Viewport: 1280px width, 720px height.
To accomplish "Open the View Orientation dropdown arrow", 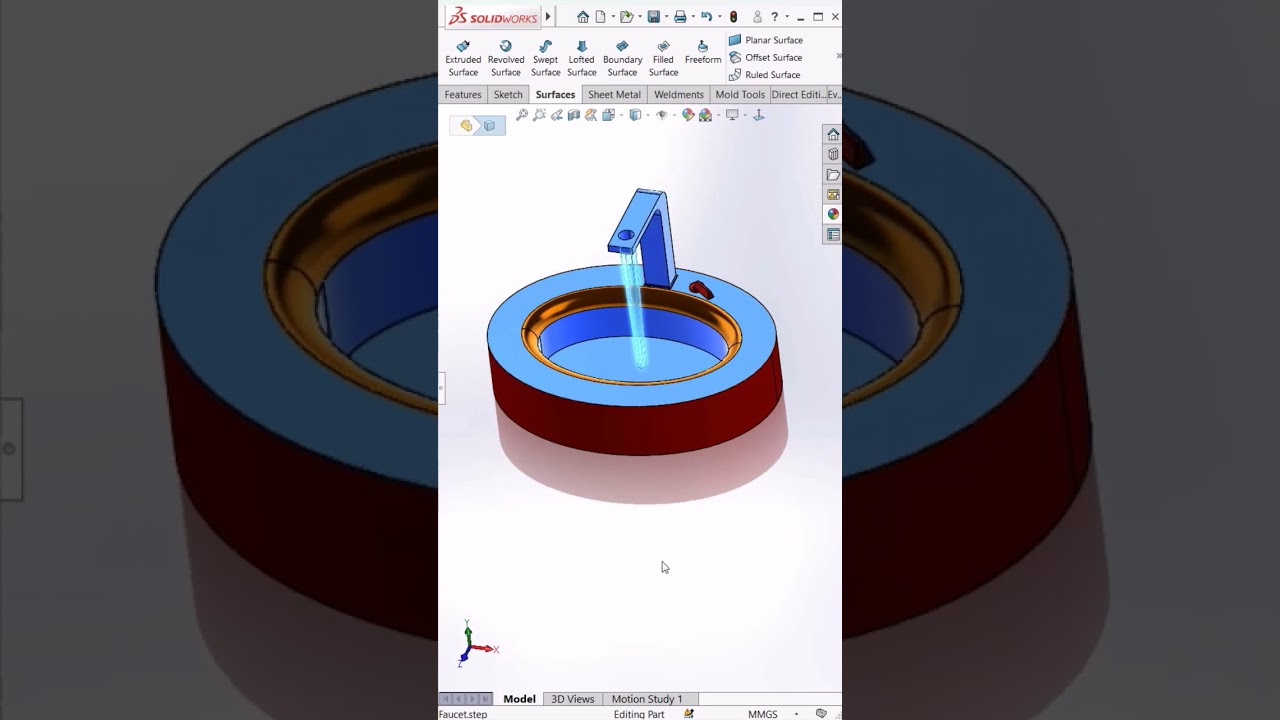I will coord(621,115).
